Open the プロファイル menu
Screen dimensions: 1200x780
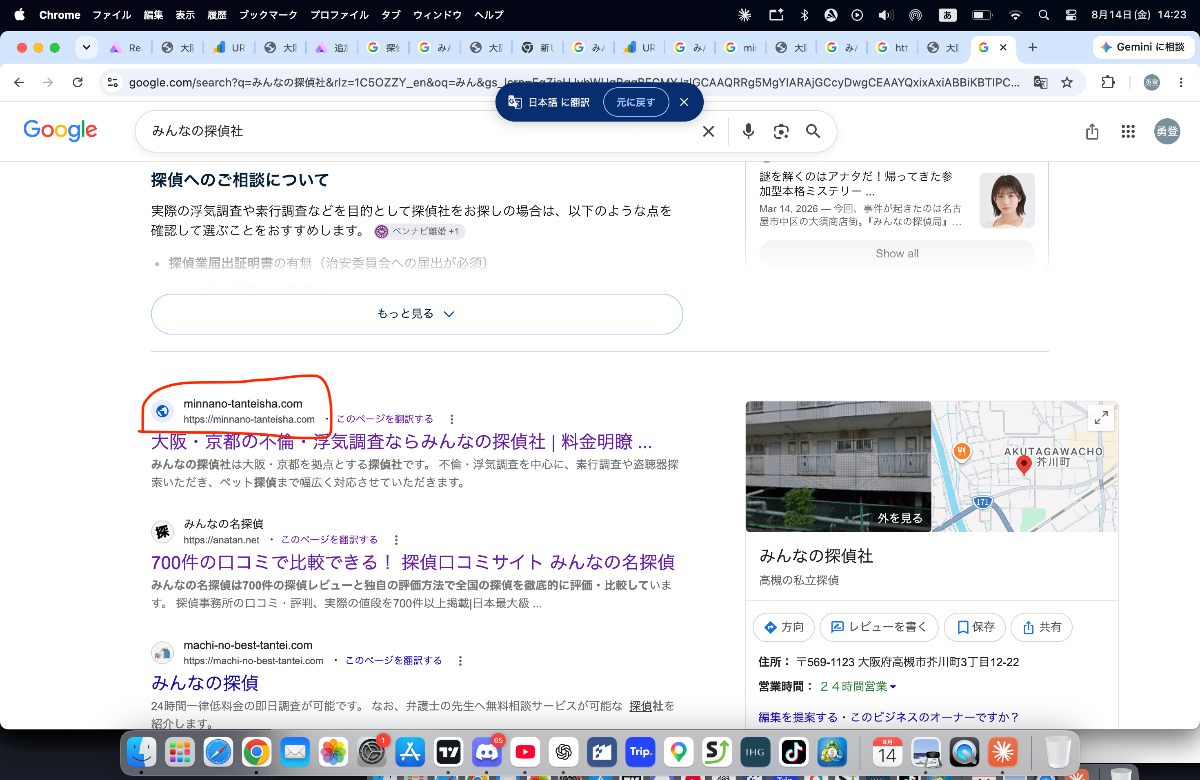click(x=337, y=15)
